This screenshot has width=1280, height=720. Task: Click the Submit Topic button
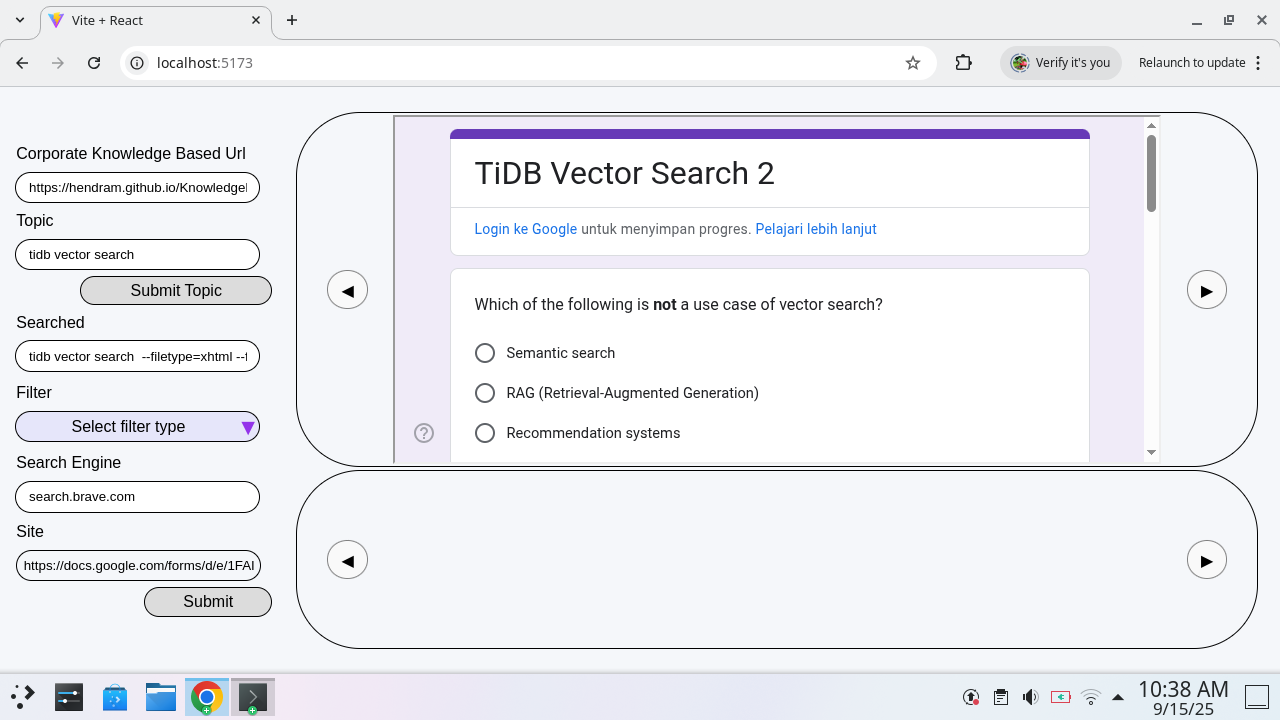point(176,290)
